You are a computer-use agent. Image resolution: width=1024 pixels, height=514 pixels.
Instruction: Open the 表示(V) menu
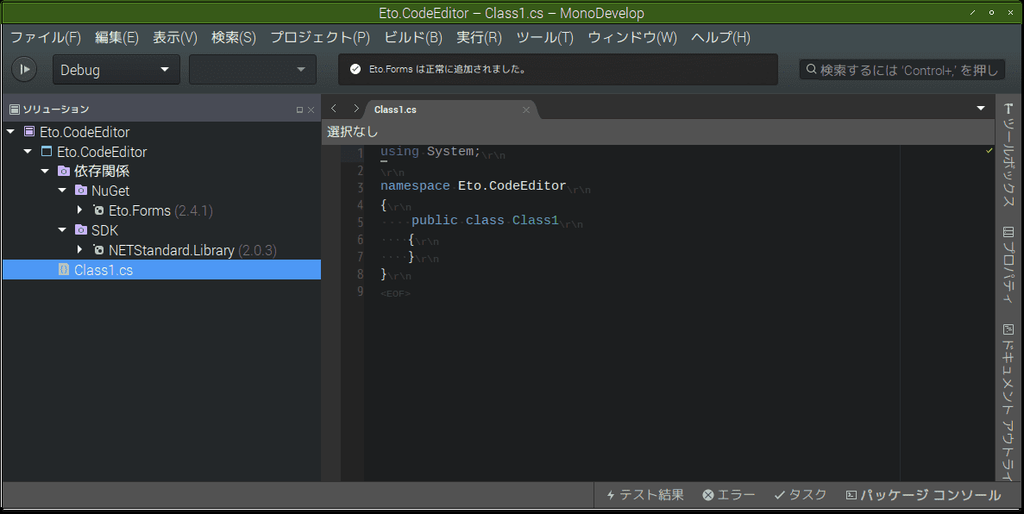[x=175, y=37]
